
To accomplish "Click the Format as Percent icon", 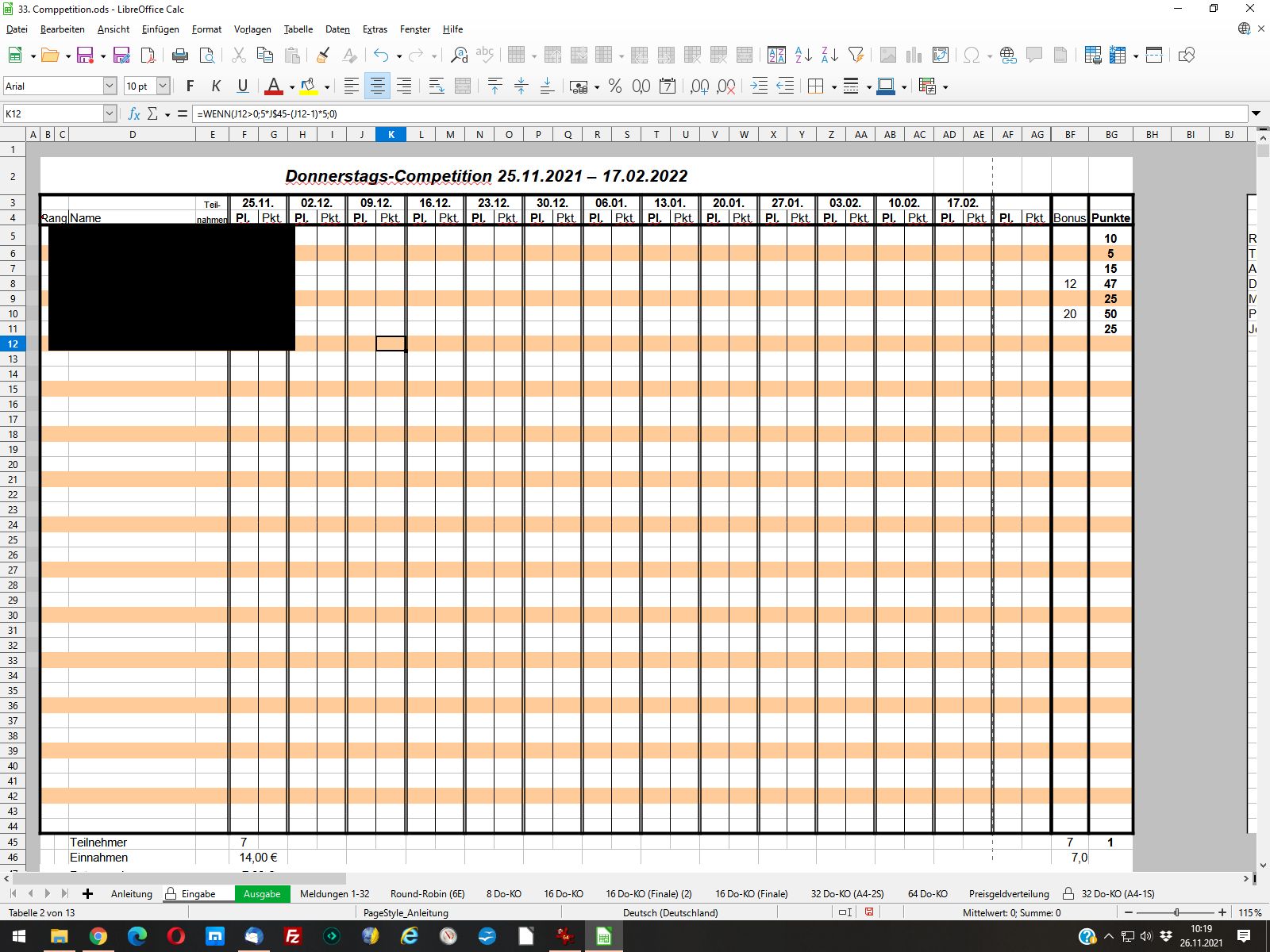I will (615, 86).
